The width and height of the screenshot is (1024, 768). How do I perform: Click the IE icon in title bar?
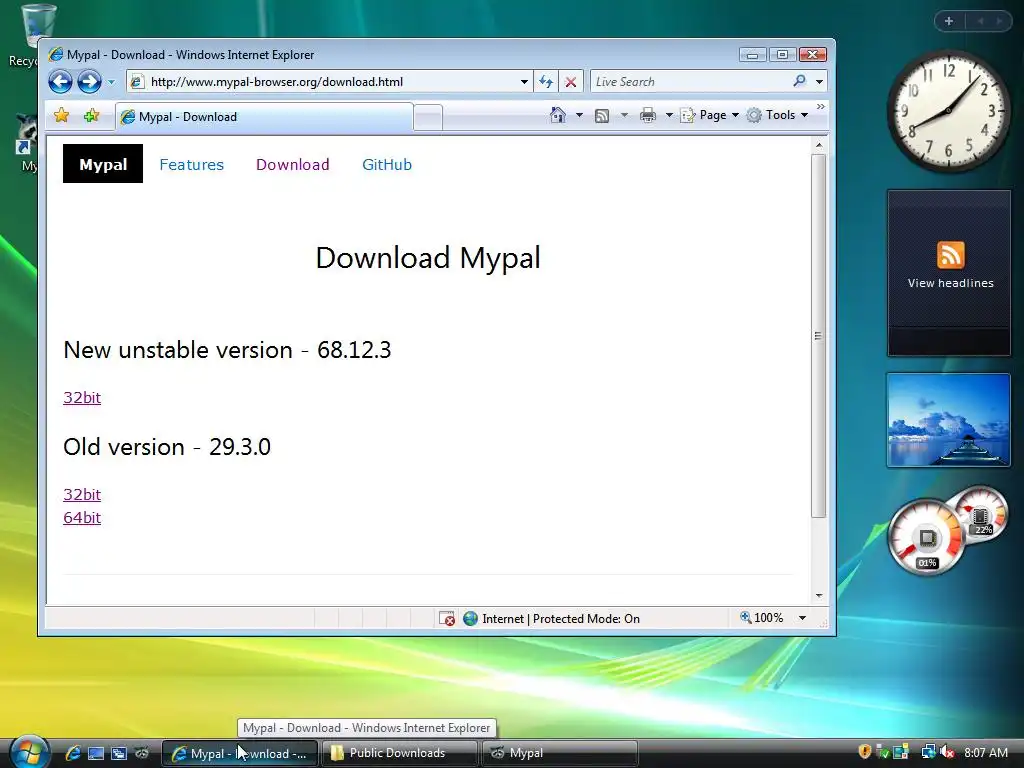point(56,54)
